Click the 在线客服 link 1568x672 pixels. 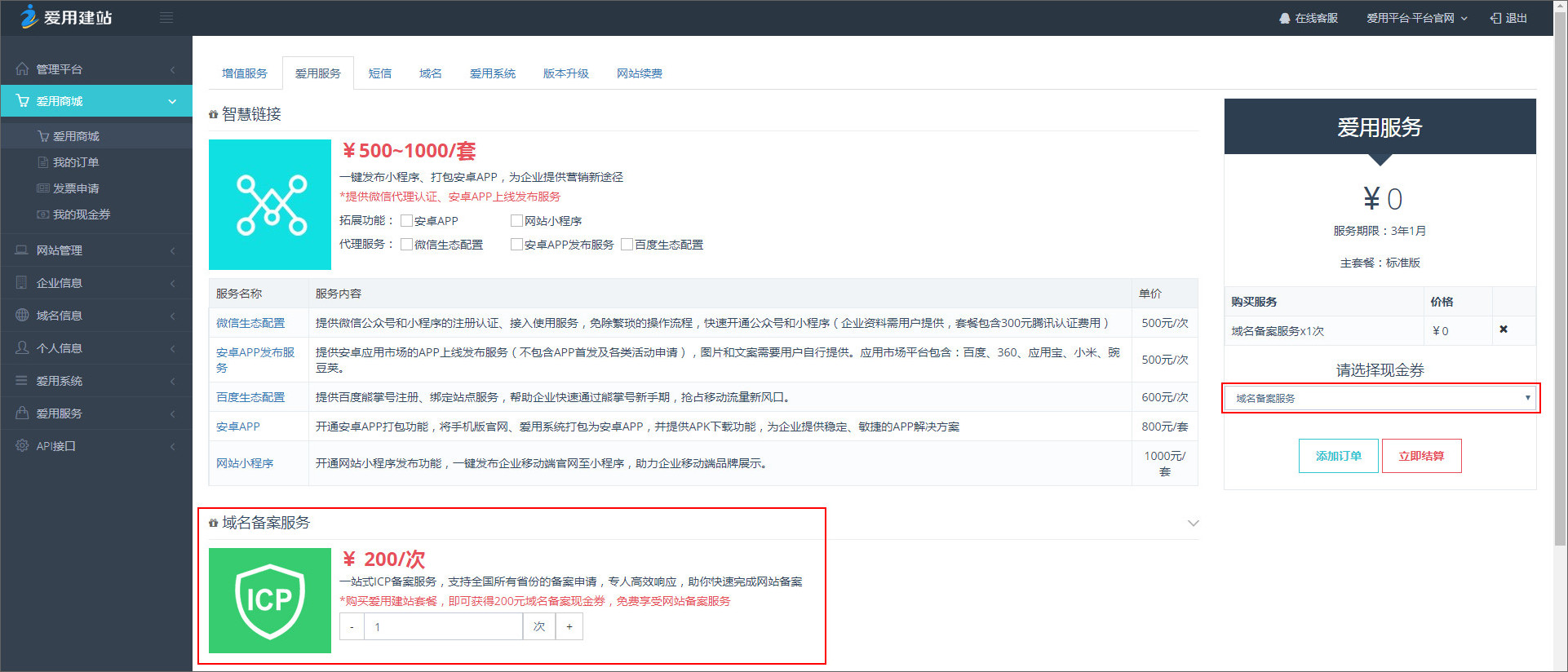(x=1316, y=18)
